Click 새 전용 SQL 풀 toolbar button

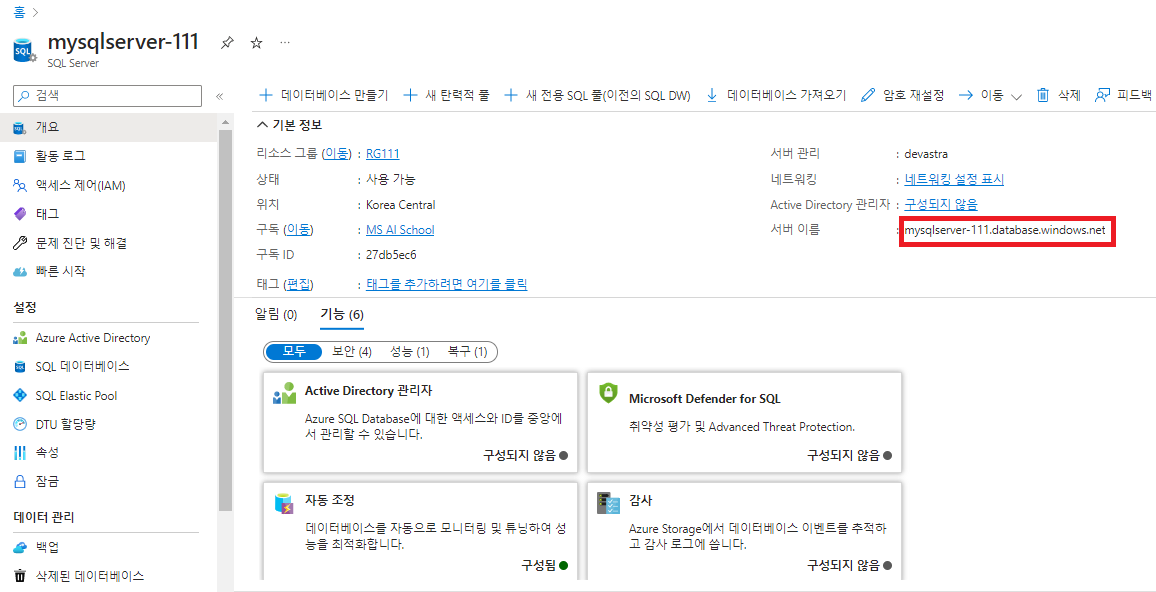597,95
